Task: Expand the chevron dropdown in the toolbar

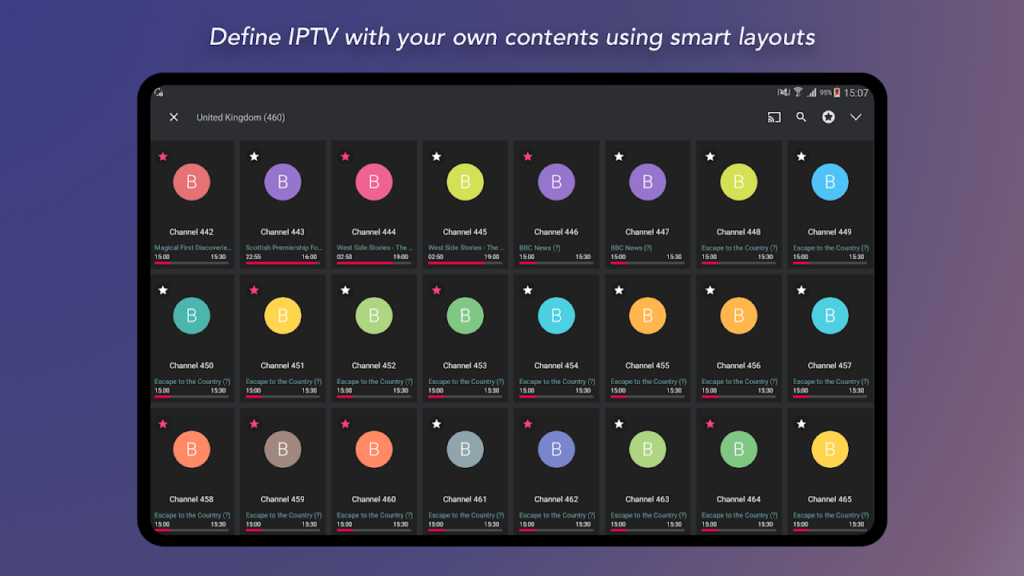Action: tap(856, 117)
